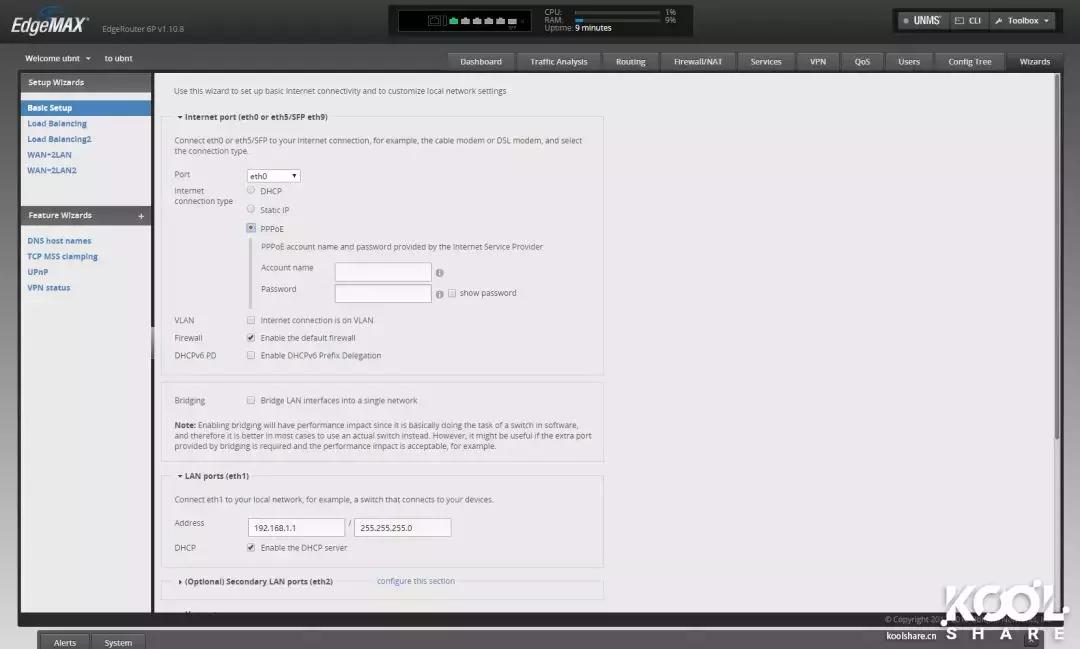The width and height of the screenshot is (1080, 649).
Task: Enable Internet connection is on VLAN
Action: pos(251,320)
